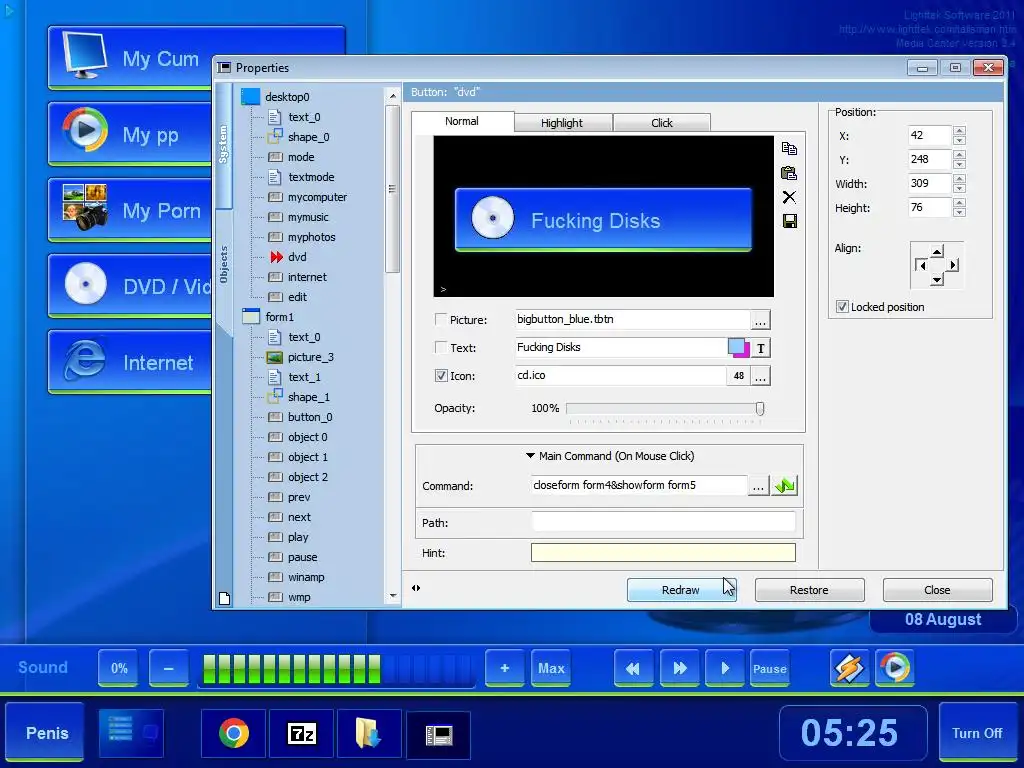Click Max volume button
The image size is (1024, 768).
coord(551,668)
